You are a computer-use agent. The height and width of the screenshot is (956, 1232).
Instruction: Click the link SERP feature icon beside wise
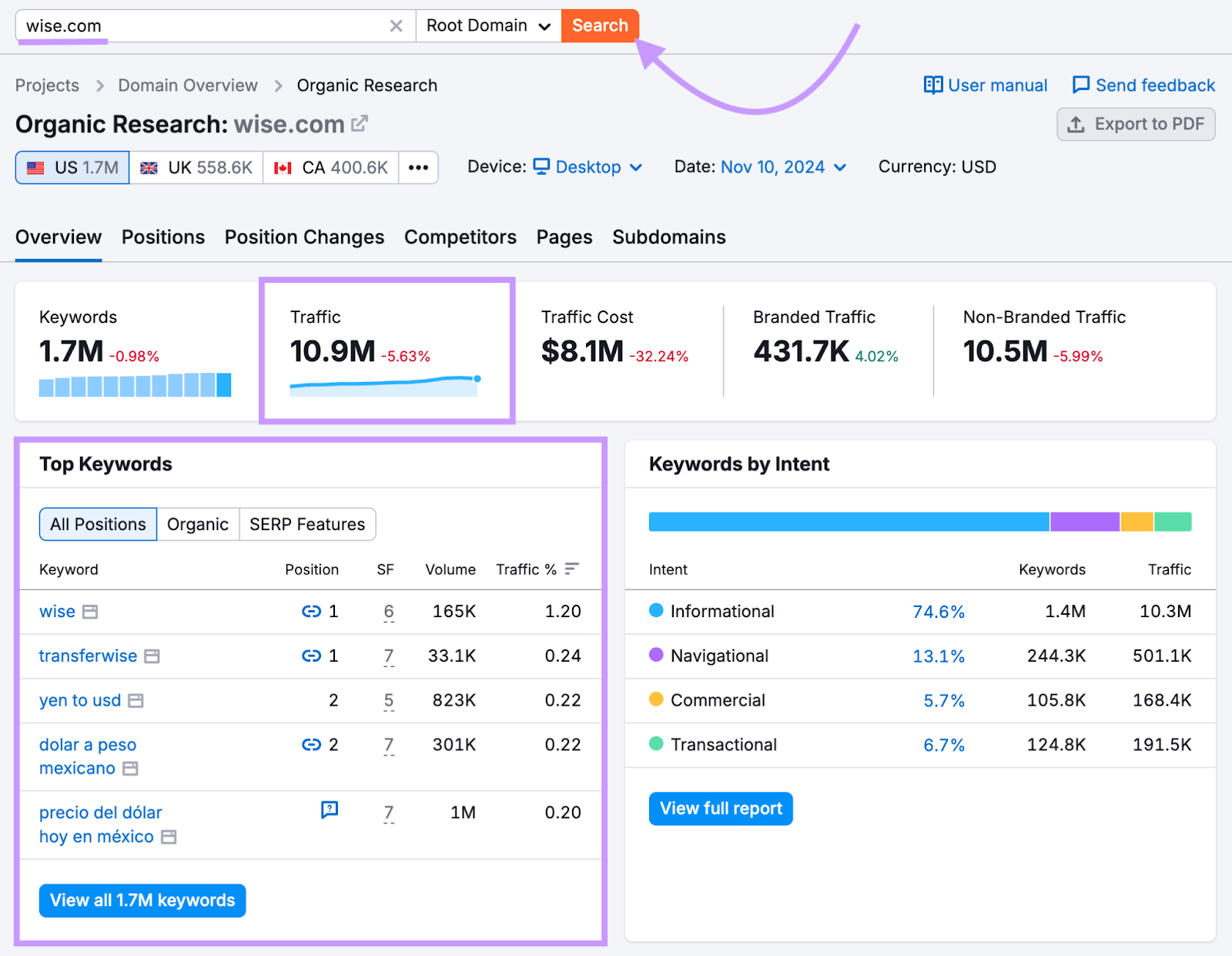[x=311, y=611]
